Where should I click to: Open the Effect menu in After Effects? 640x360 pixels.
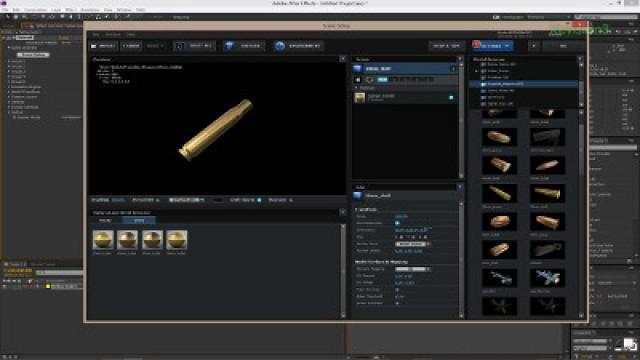pos(70,9)
